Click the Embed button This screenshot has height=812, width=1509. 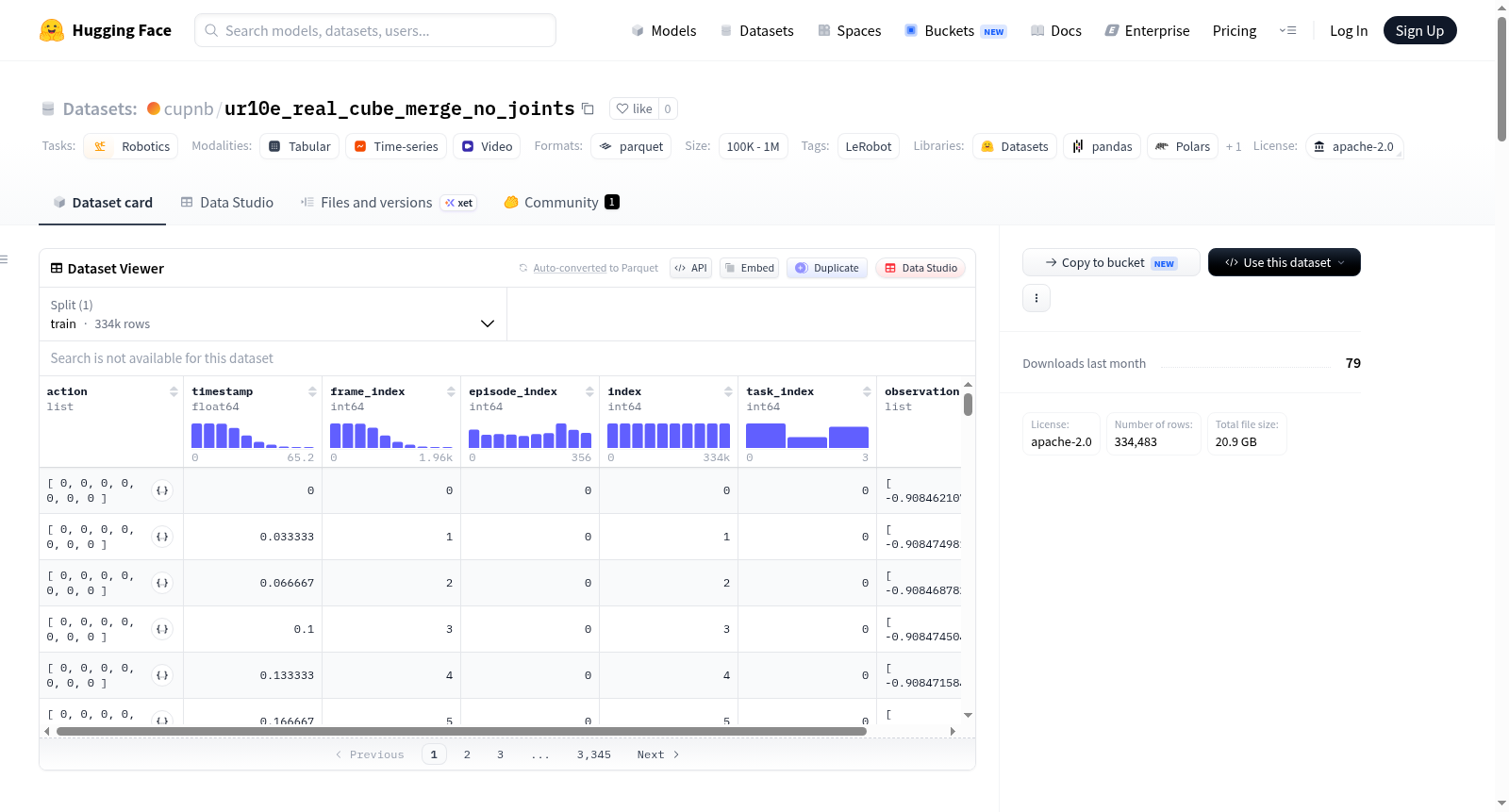pos(750,268)
